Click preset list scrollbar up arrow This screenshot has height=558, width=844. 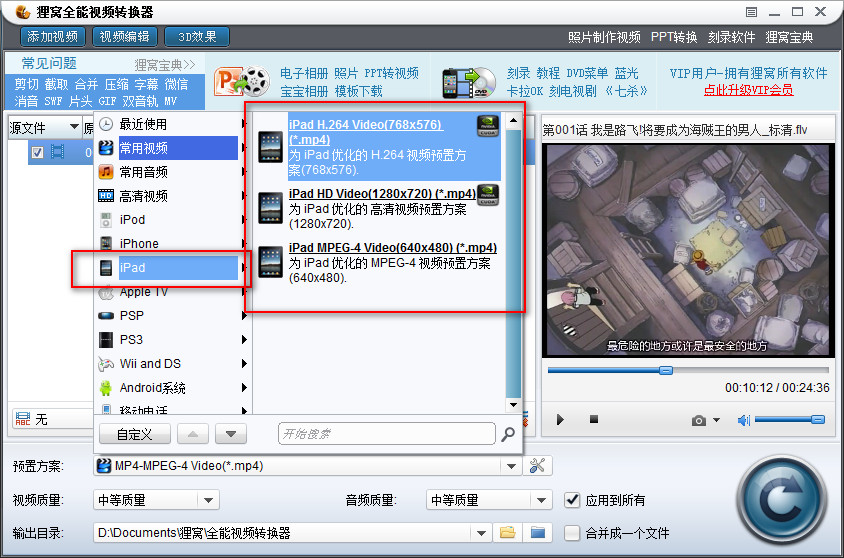pyautogui.click(x=514, y=121)
